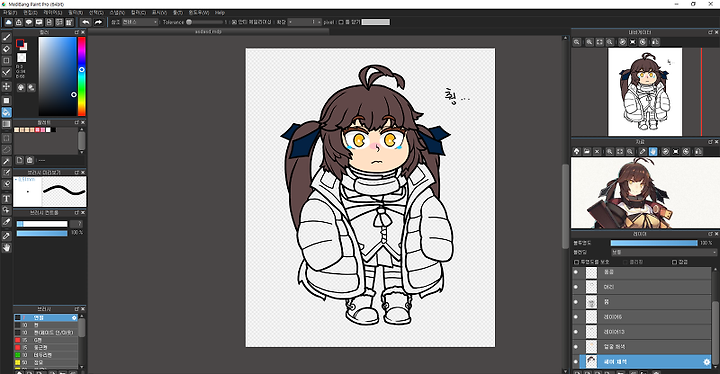The height and width of the screenshot is (374, 720).
Task: Click the brush size slider in Brush Control
Action: [42, 224]
